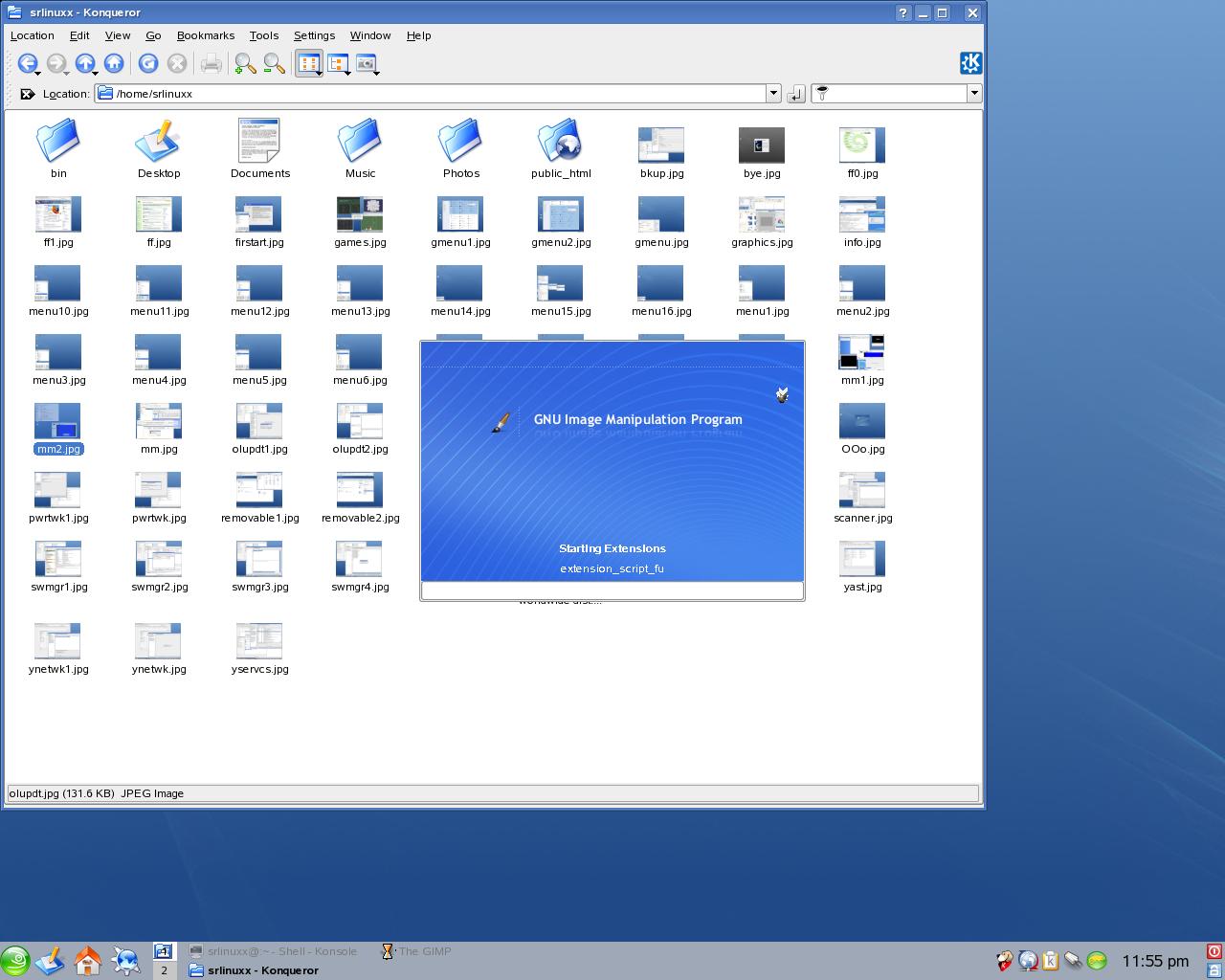Show desktop via the pencil panel icon

50,961
